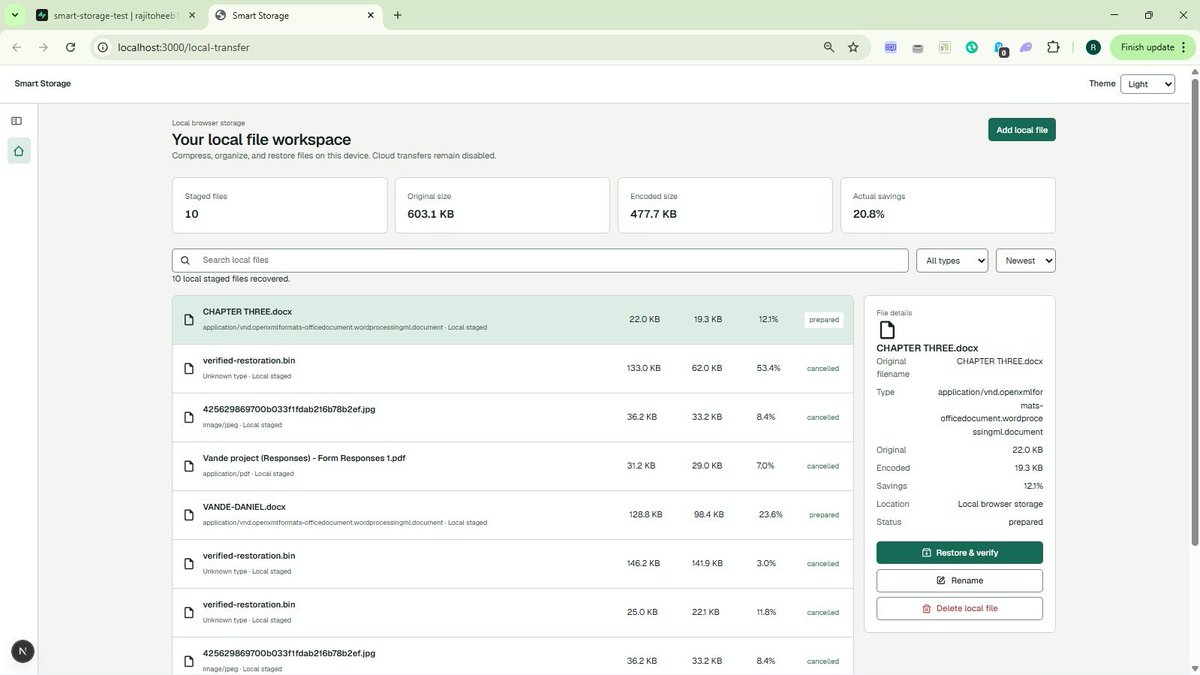The height and width of the screenshot is (675, 1200).
Task: Click the Rename button
Action: [959, 581]
